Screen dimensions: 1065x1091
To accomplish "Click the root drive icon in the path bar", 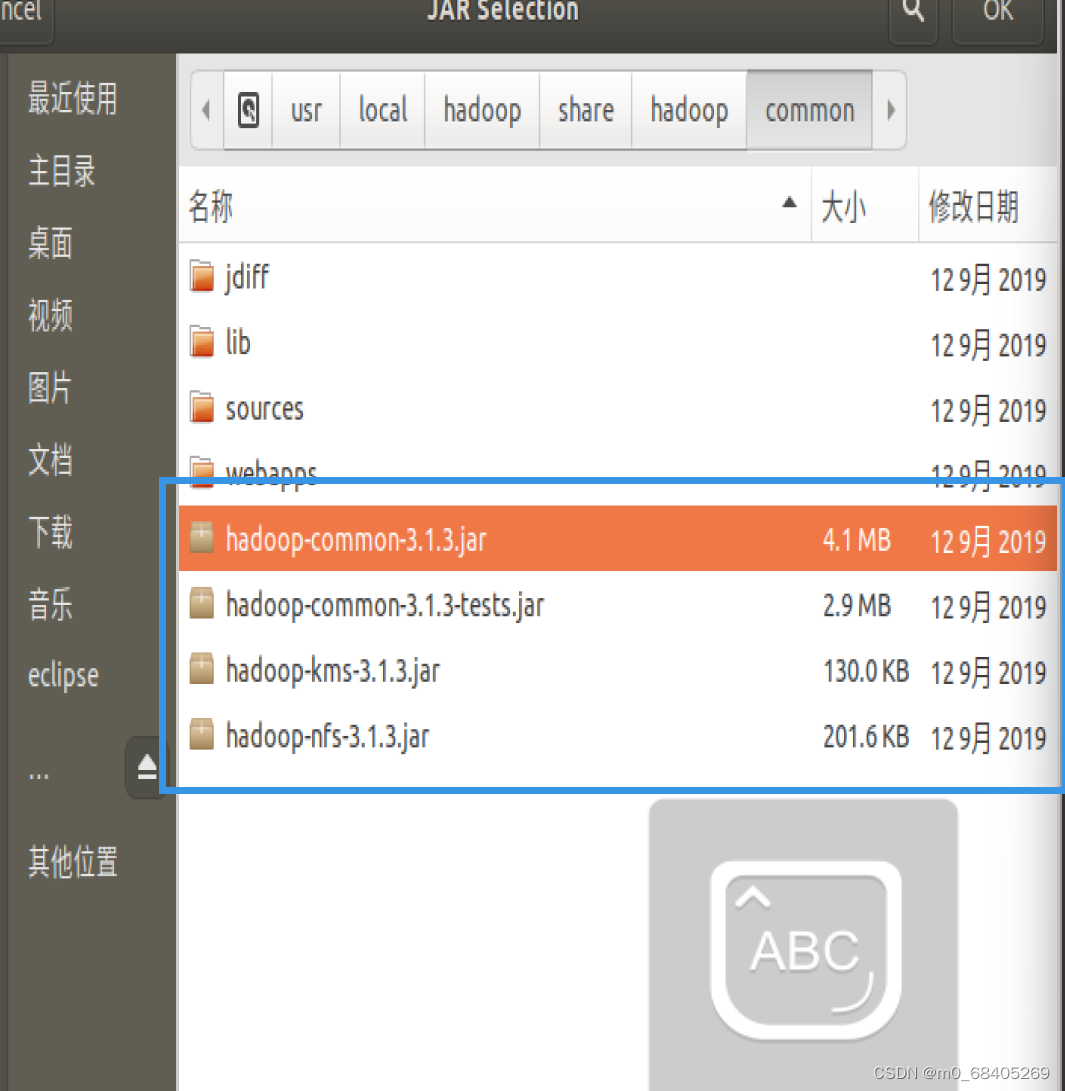I will click(x=247, y=110).
